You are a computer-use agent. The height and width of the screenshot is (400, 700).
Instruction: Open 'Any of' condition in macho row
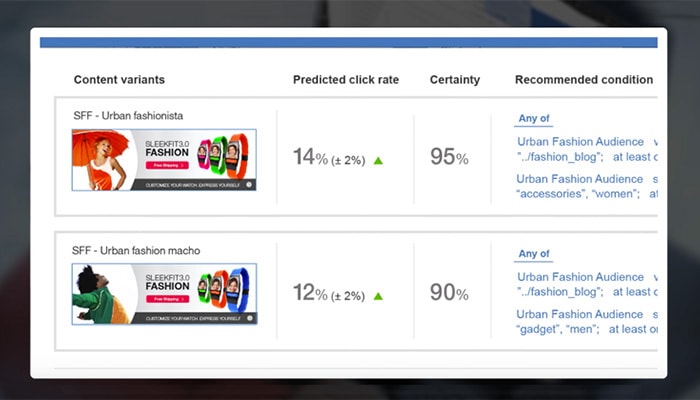point(534,254)
